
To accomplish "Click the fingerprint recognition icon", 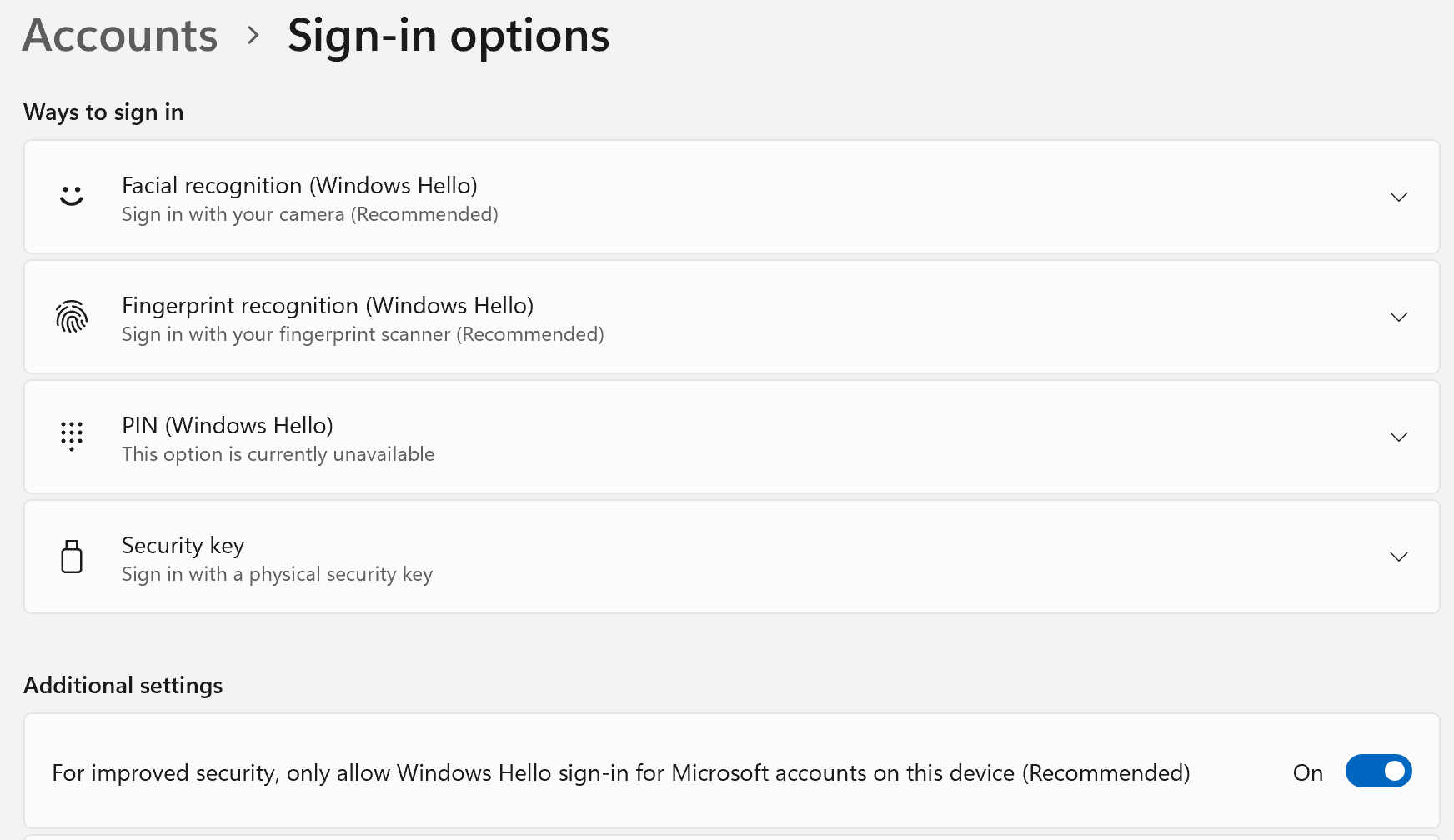I will [x=72, y=317].
